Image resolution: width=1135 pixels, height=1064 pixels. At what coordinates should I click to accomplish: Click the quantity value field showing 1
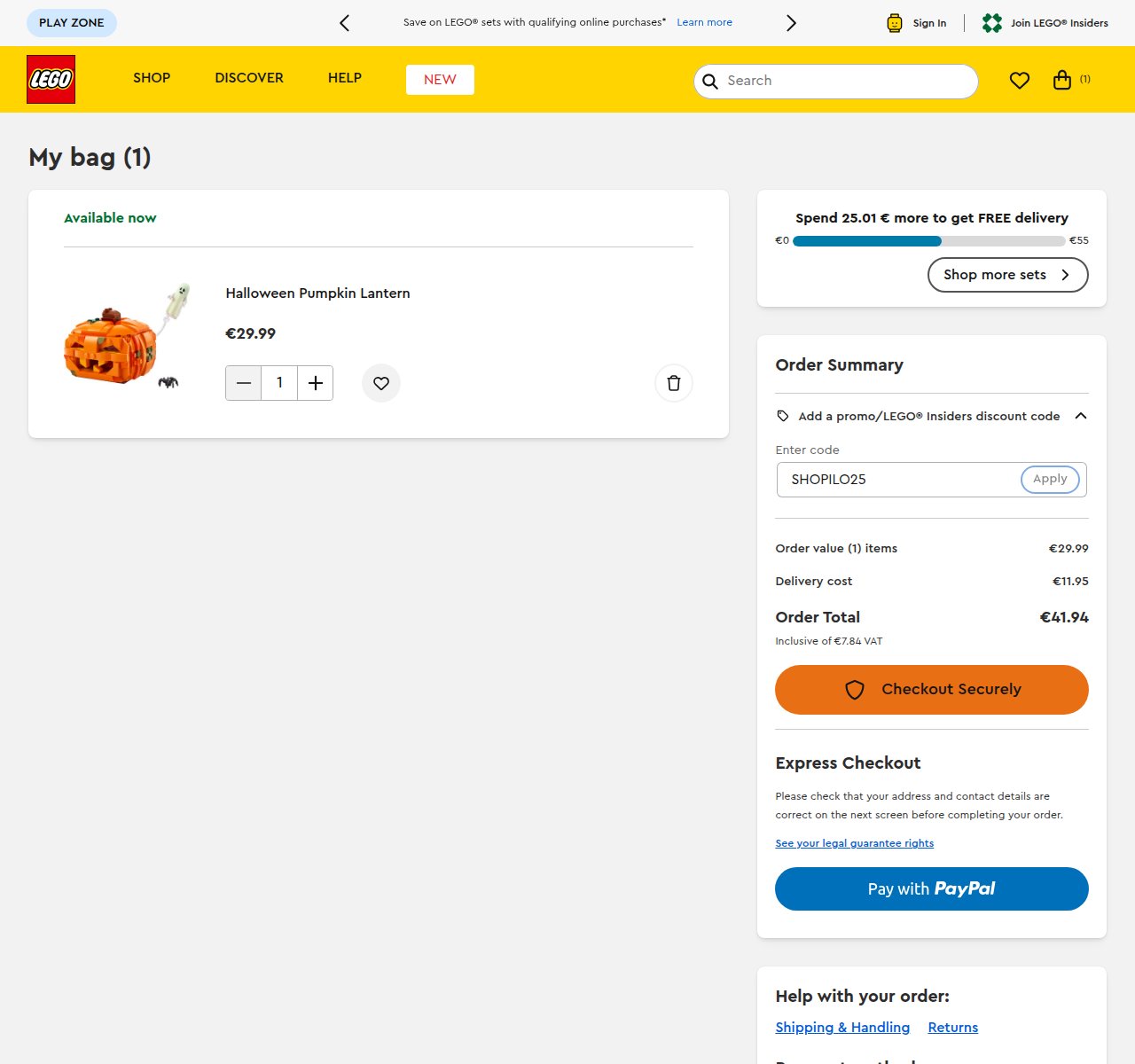(x=279, y=383)
